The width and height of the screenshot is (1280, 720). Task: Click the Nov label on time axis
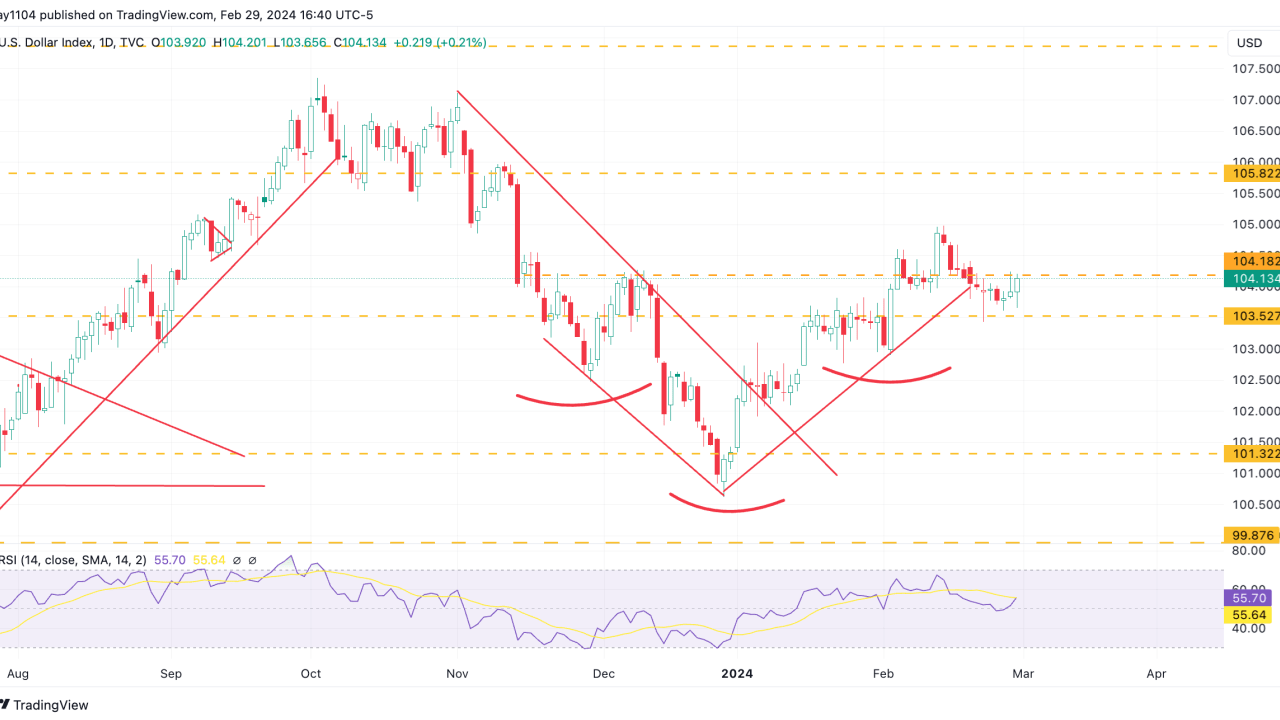click(x=457, y=674)
